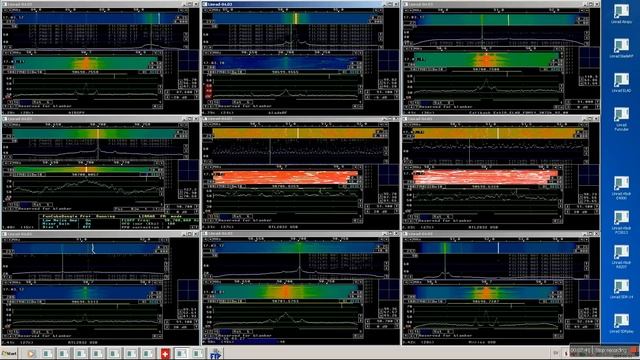Click the AIRSPY label in the Linrad status line
Viewport: 640px width, 360px height.
tap(76, 112)
